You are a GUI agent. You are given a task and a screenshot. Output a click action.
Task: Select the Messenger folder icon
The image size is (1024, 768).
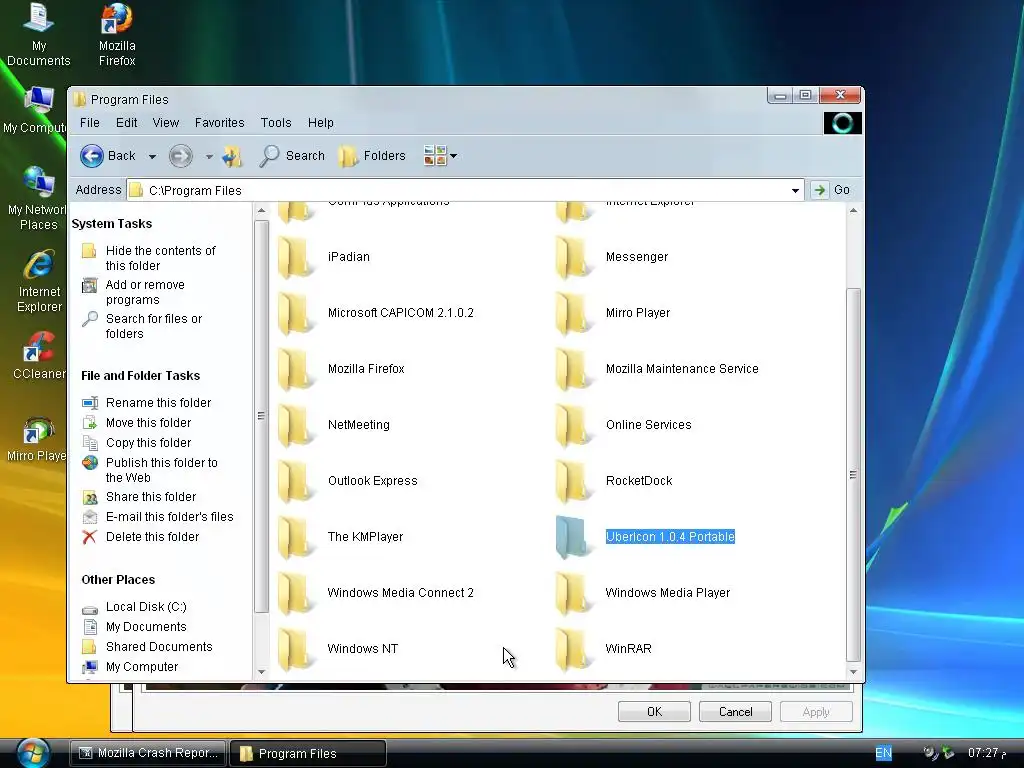tap(574, 257)
